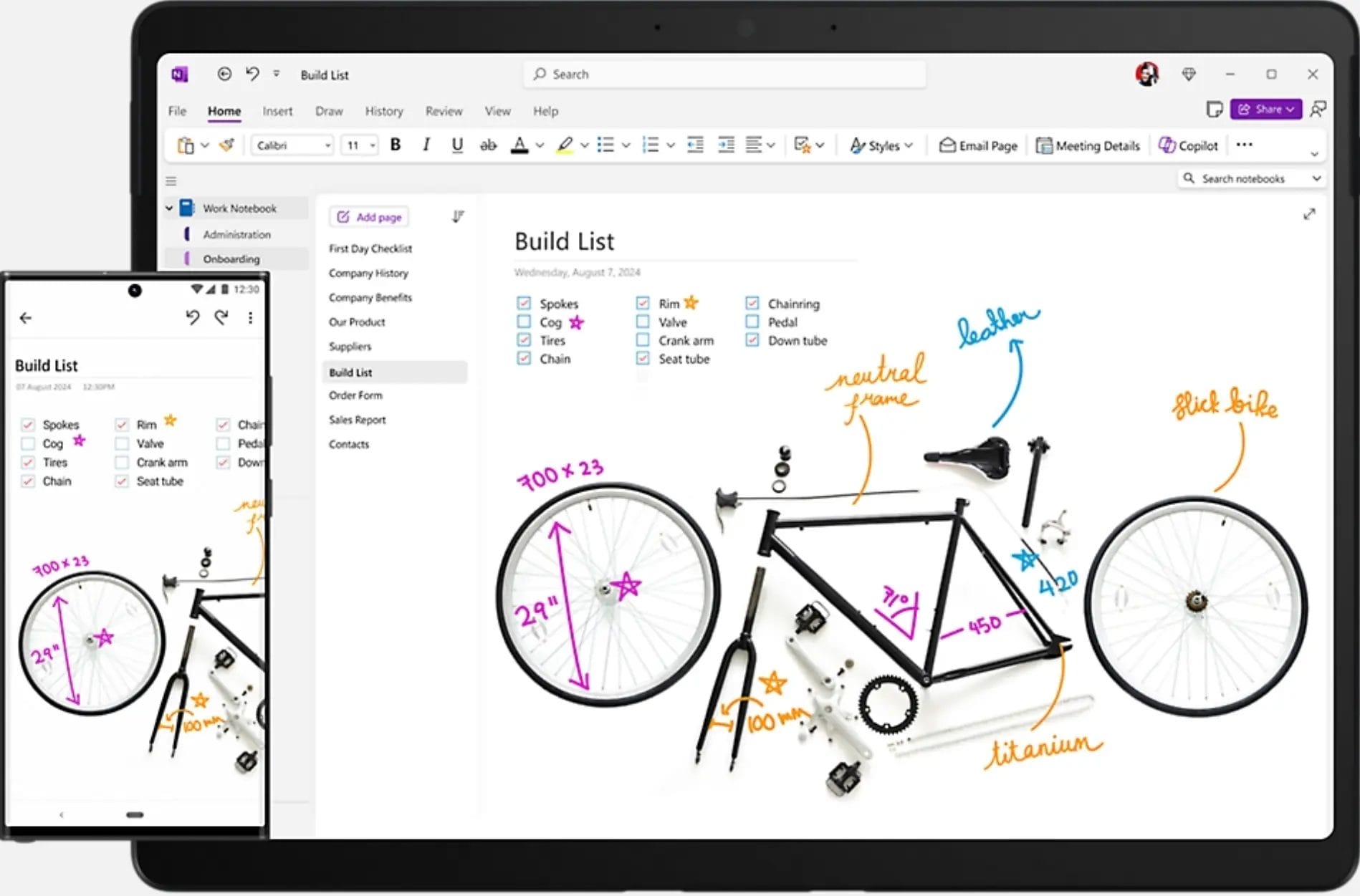The height and width of the screenshot is (896, 1360).
Task: Click the Format Painter icon
Action: pyautogui.click(x=226, y=145)
